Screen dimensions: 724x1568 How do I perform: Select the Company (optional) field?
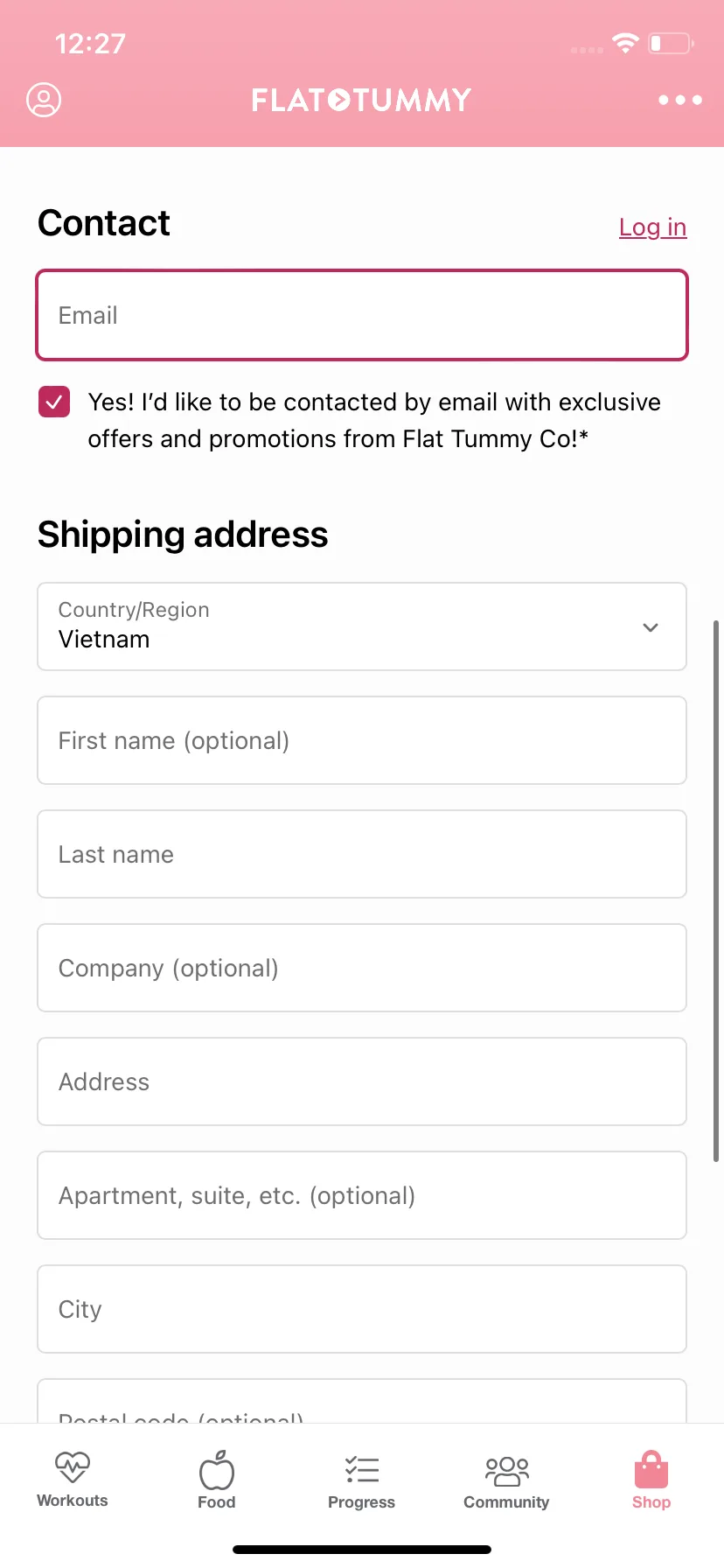[x=362, y=968]
